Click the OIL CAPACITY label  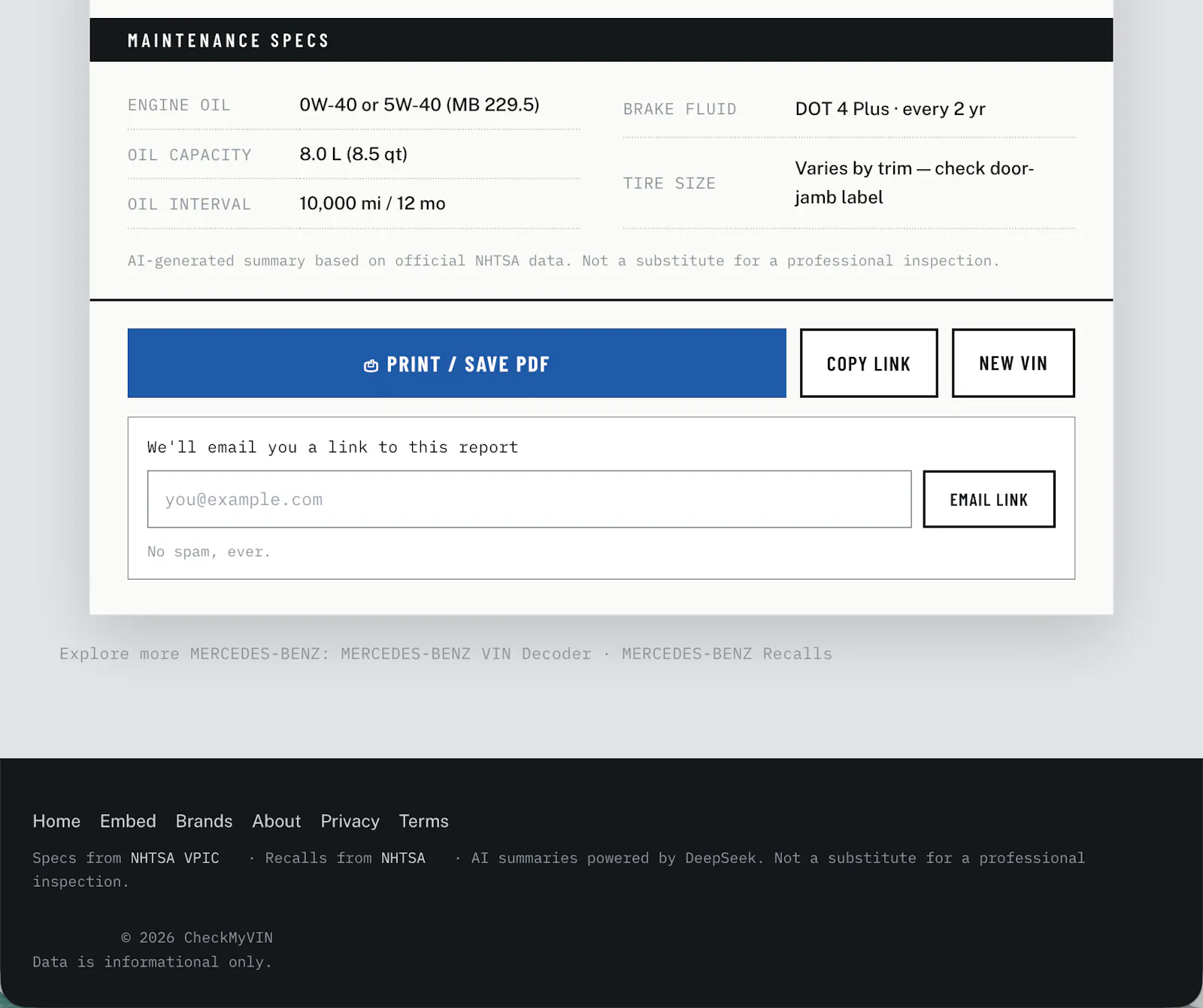click(189, 155)
